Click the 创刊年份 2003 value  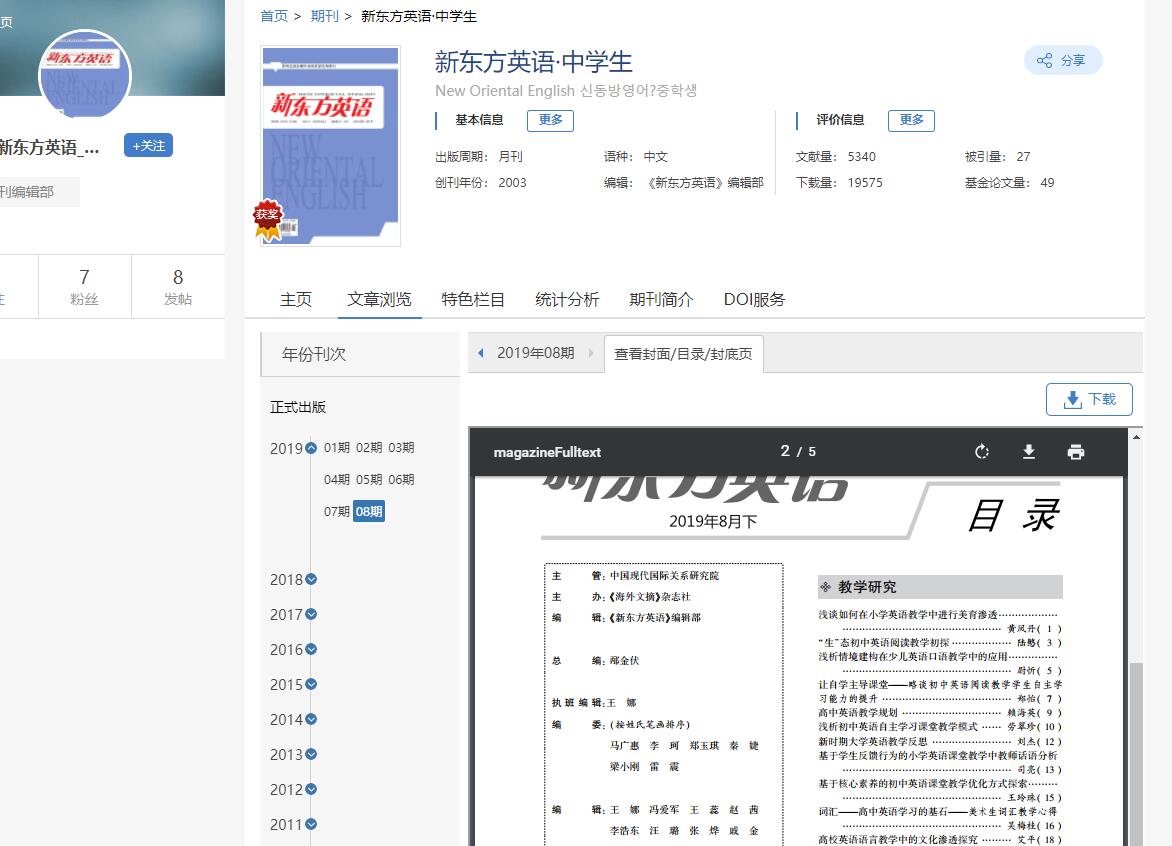click(x=512, y=182)
